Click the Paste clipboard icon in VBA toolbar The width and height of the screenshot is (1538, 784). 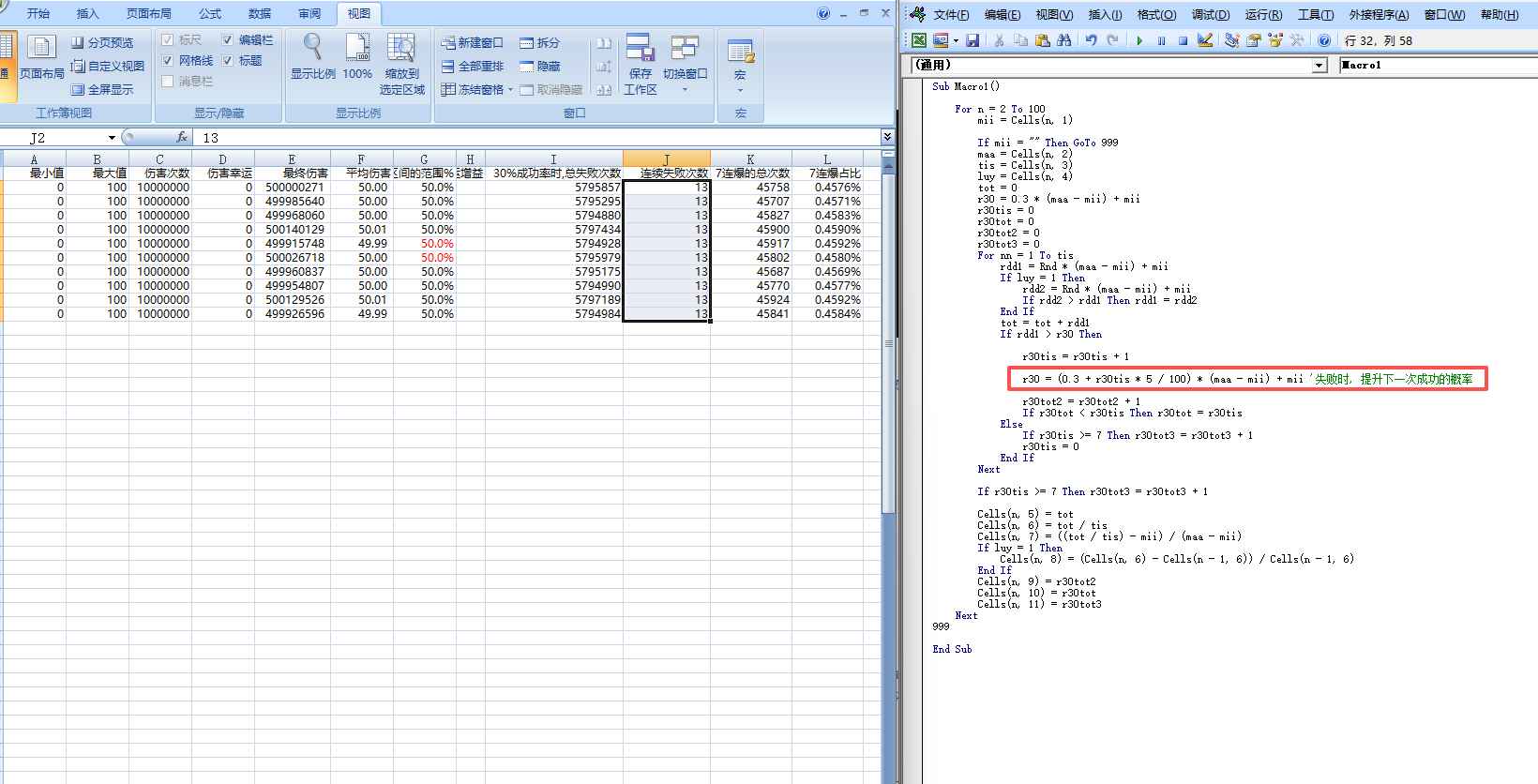(x=1043, y=40)
